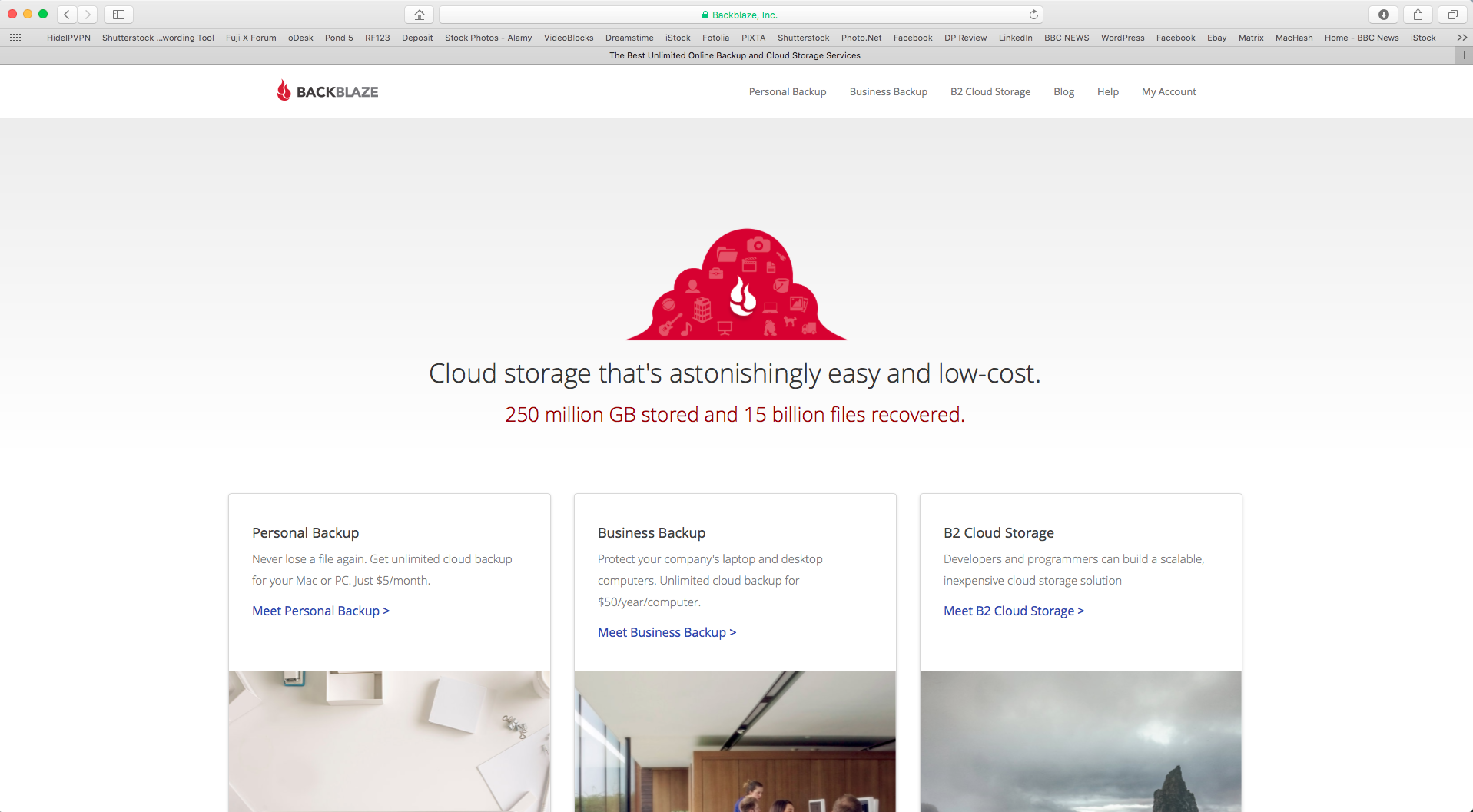
Task: Open the RF123 bookmark
Action: point(377,38)
